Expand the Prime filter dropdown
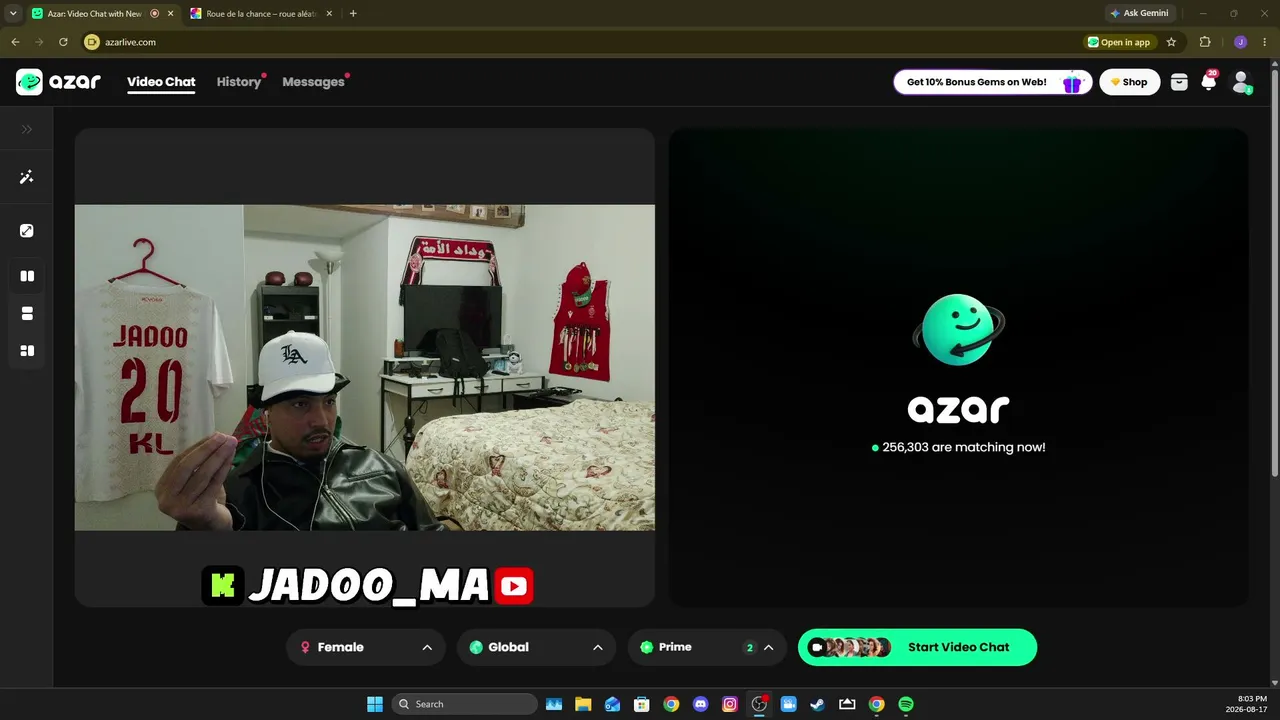Image resolution: width=1280 pixels, height=720 pixels. 707,647
